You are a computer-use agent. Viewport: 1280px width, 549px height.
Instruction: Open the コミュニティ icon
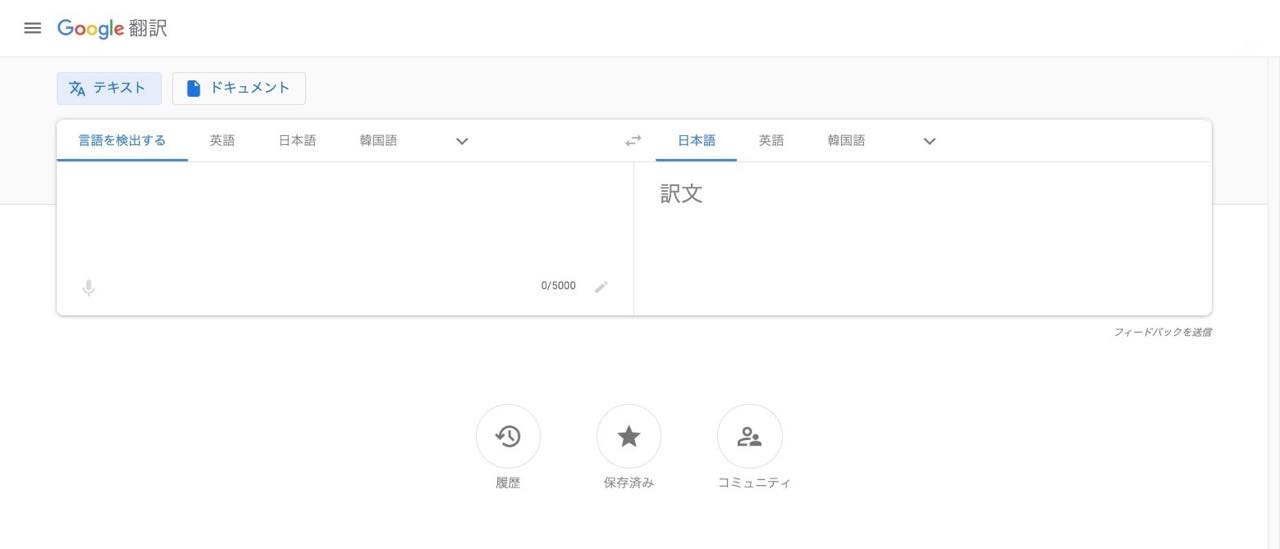[x=750, y=436]
